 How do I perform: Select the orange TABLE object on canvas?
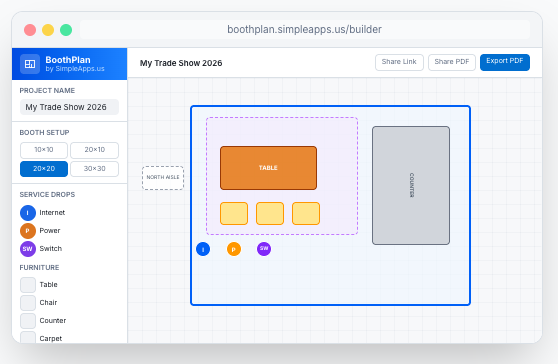268,168
